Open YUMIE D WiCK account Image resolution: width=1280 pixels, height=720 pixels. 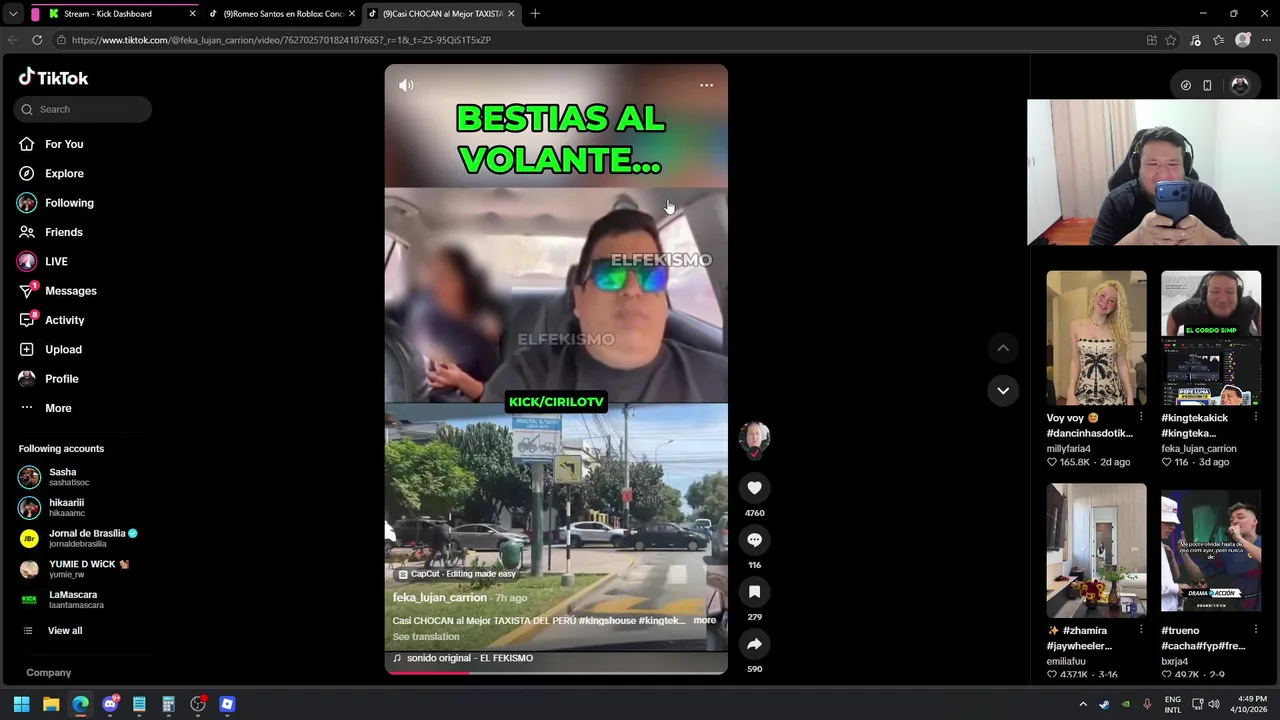click(x=74, y=569)
